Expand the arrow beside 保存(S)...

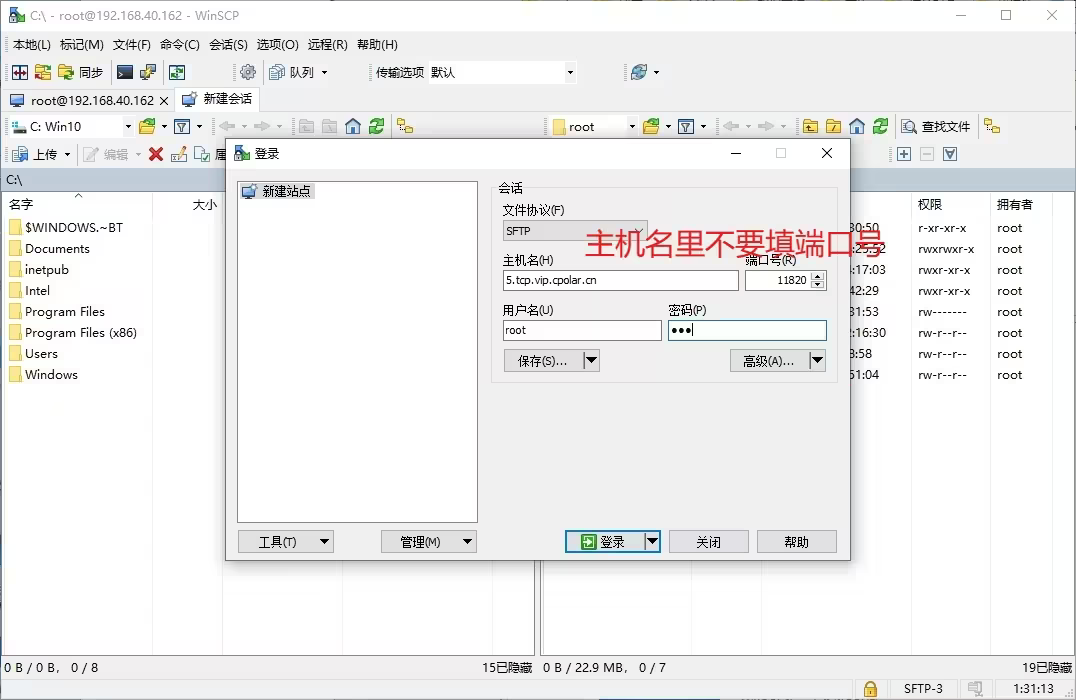coord(592,360)
